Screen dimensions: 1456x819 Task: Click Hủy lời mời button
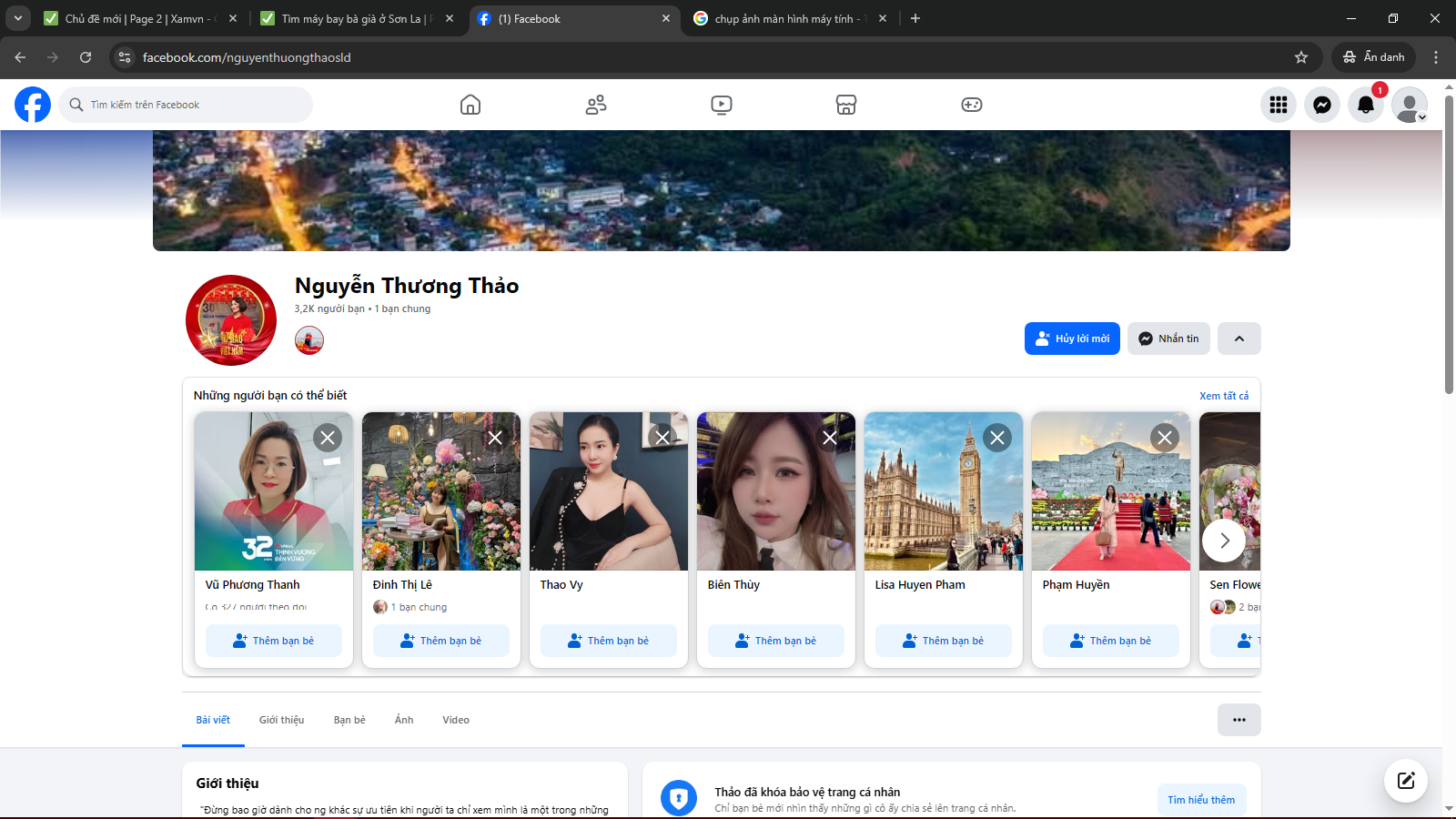1072,339
